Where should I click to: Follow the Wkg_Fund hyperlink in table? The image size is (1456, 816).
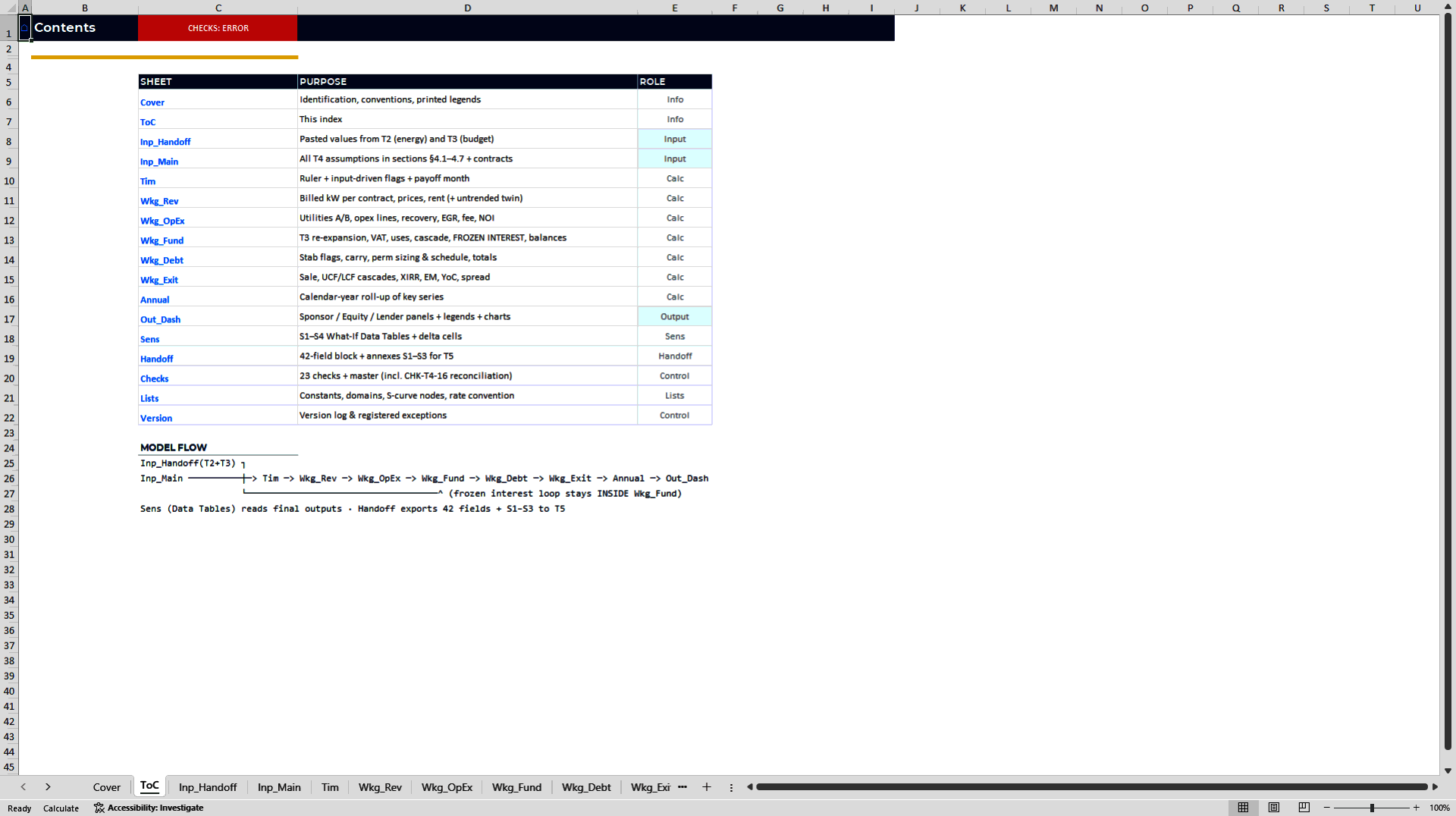tap(162, 240)
